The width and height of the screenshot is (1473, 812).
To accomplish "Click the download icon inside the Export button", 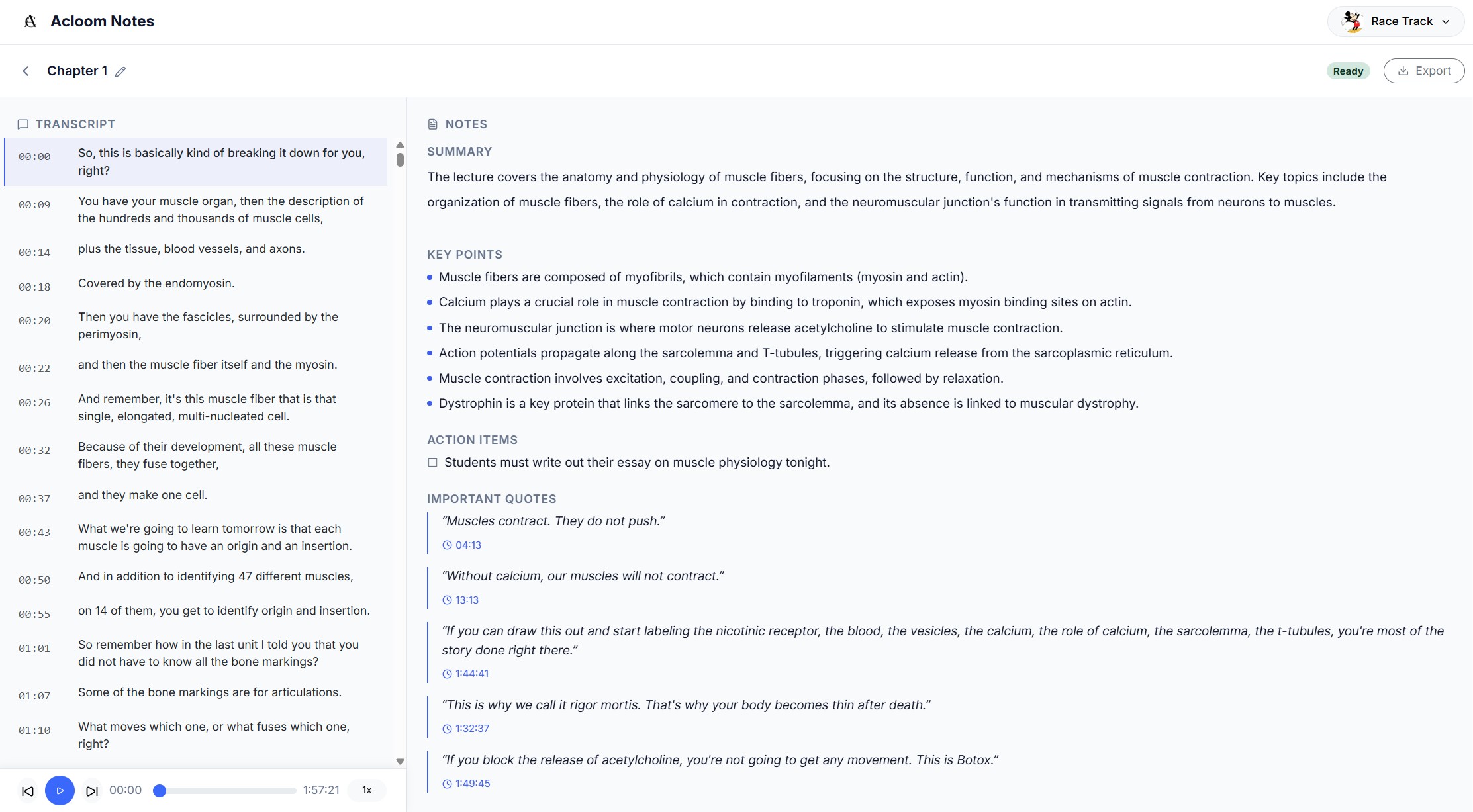I will 1403,71.
